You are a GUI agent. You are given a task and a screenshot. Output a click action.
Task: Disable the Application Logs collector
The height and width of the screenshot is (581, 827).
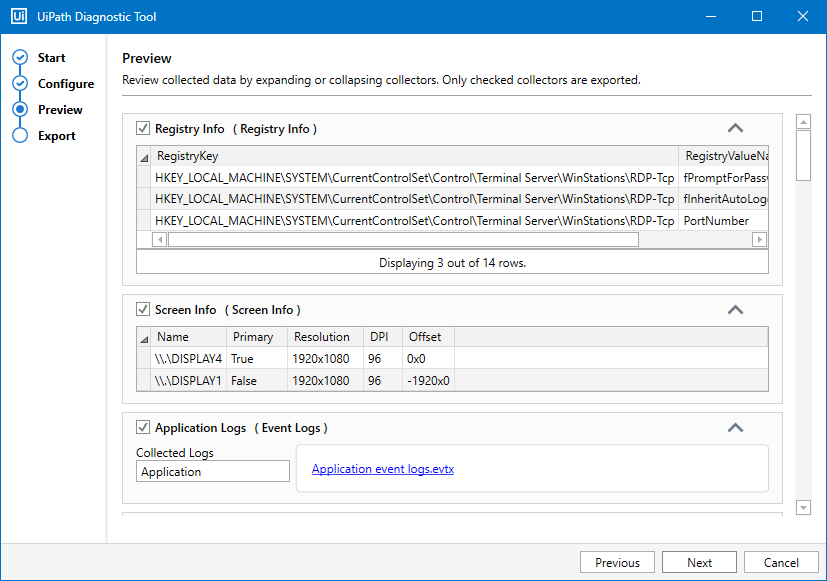tap(143, 427)
